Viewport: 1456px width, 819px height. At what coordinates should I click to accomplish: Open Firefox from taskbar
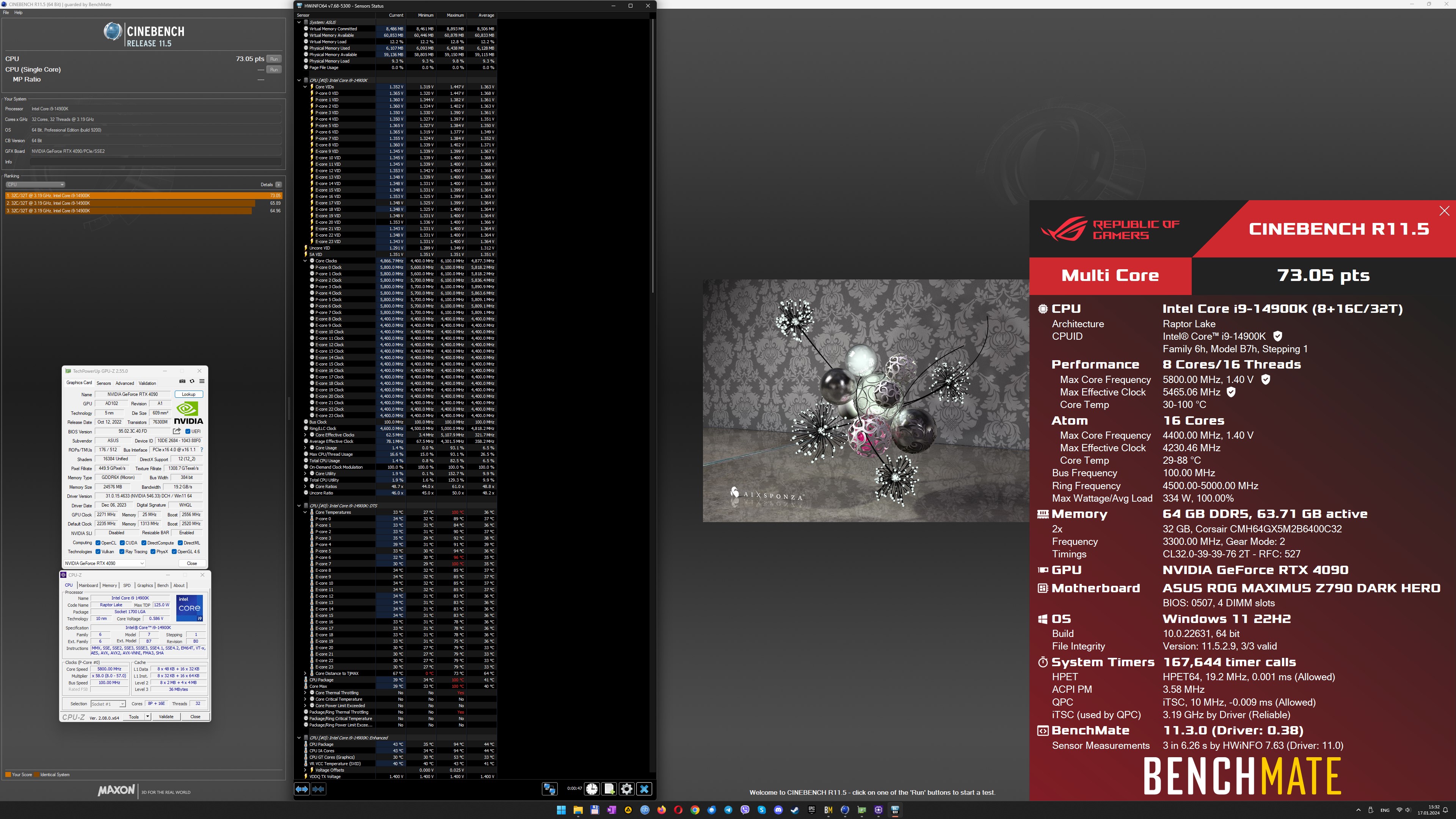click(x=661, y=810)
